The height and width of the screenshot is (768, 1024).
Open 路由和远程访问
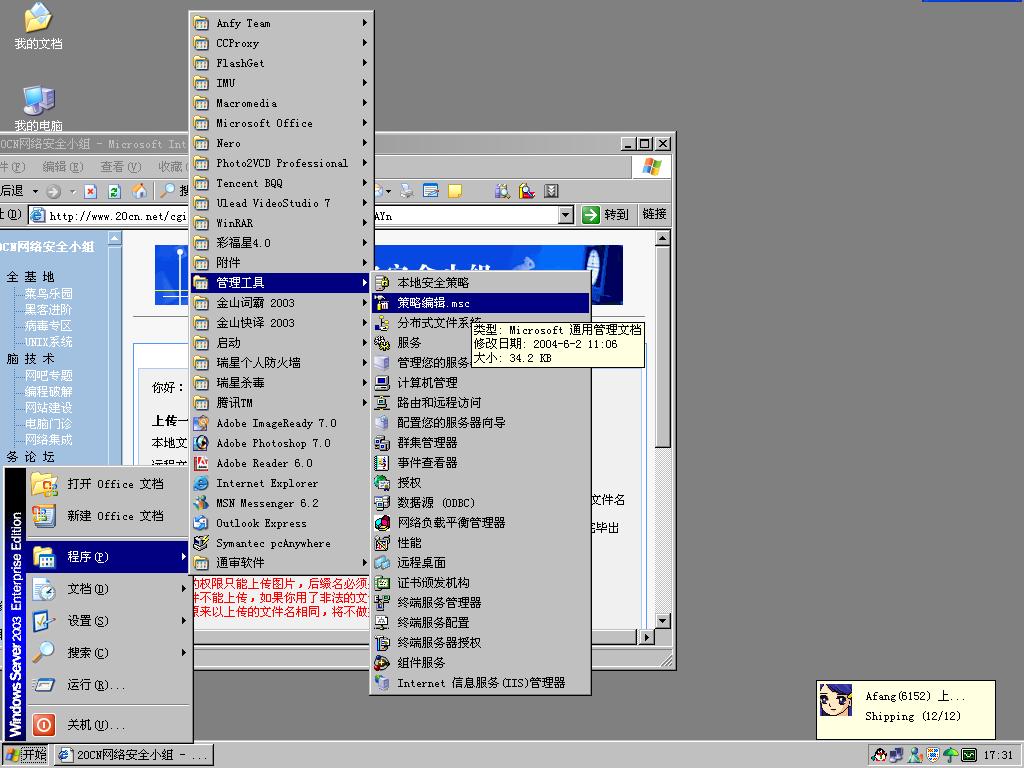(481, 403)
